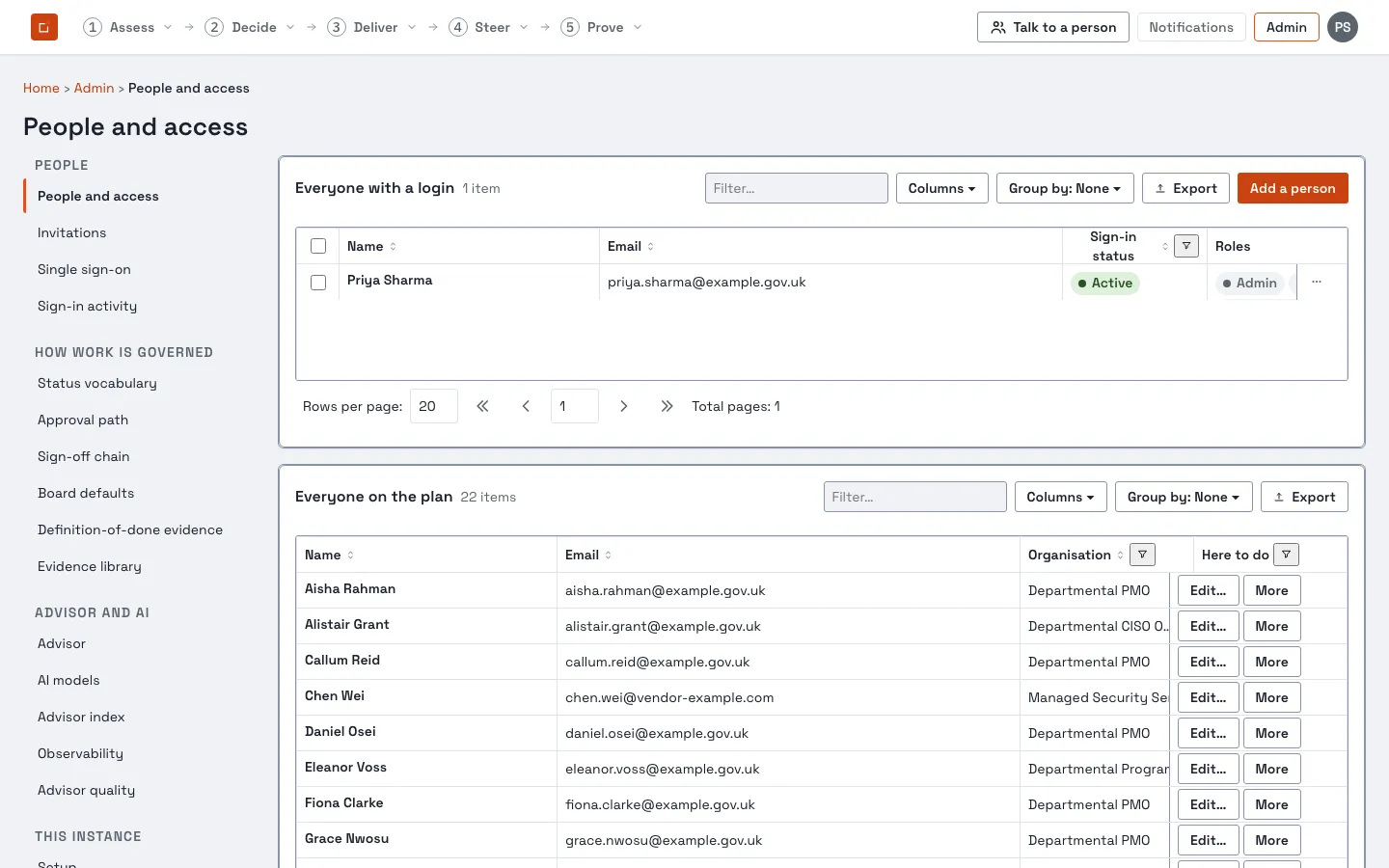The image size is (1389, 868).
Task: Click Talk to a person button
Action: (1053, 27)
